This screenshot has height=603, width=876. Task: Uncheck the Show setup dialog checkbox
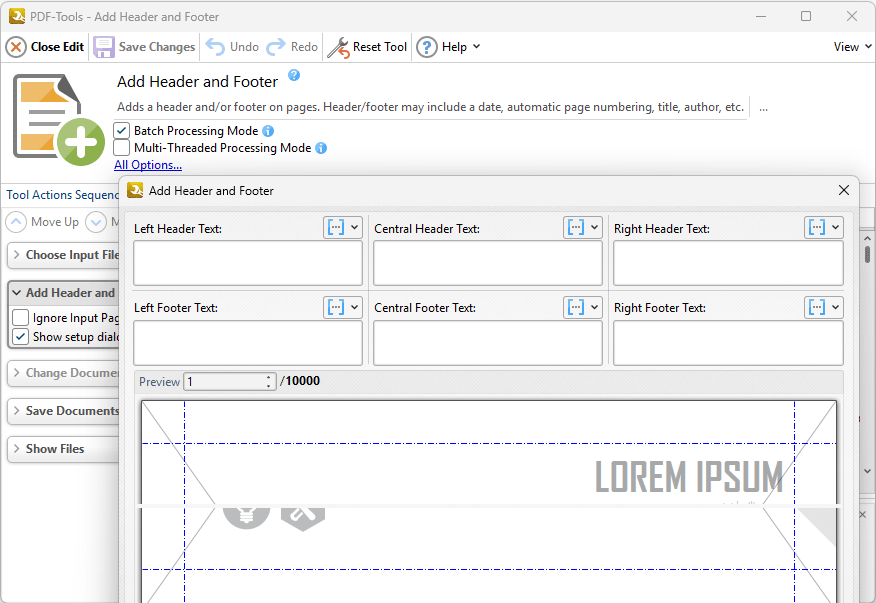point(21,337)
